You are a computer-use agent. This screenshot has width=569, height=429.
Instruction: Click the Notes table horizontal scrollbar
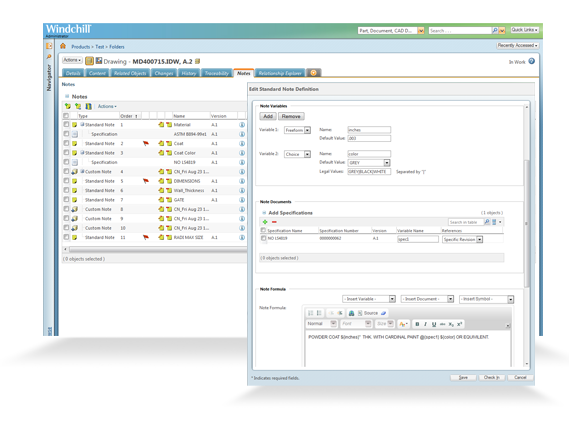pyautogui.click(x=156, y=250)
